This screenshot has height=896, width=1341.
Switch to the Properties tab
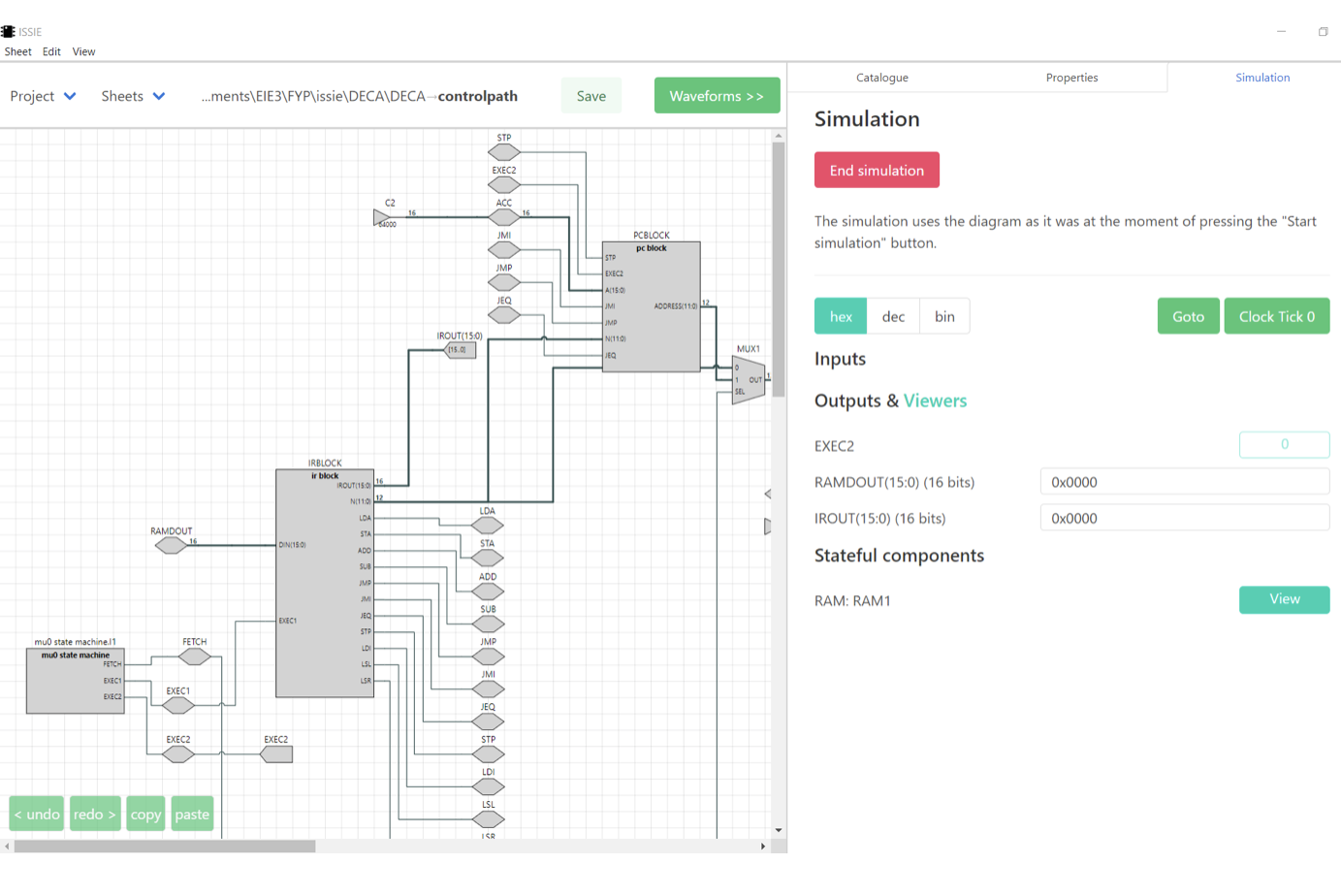(x=1071, y=78)
